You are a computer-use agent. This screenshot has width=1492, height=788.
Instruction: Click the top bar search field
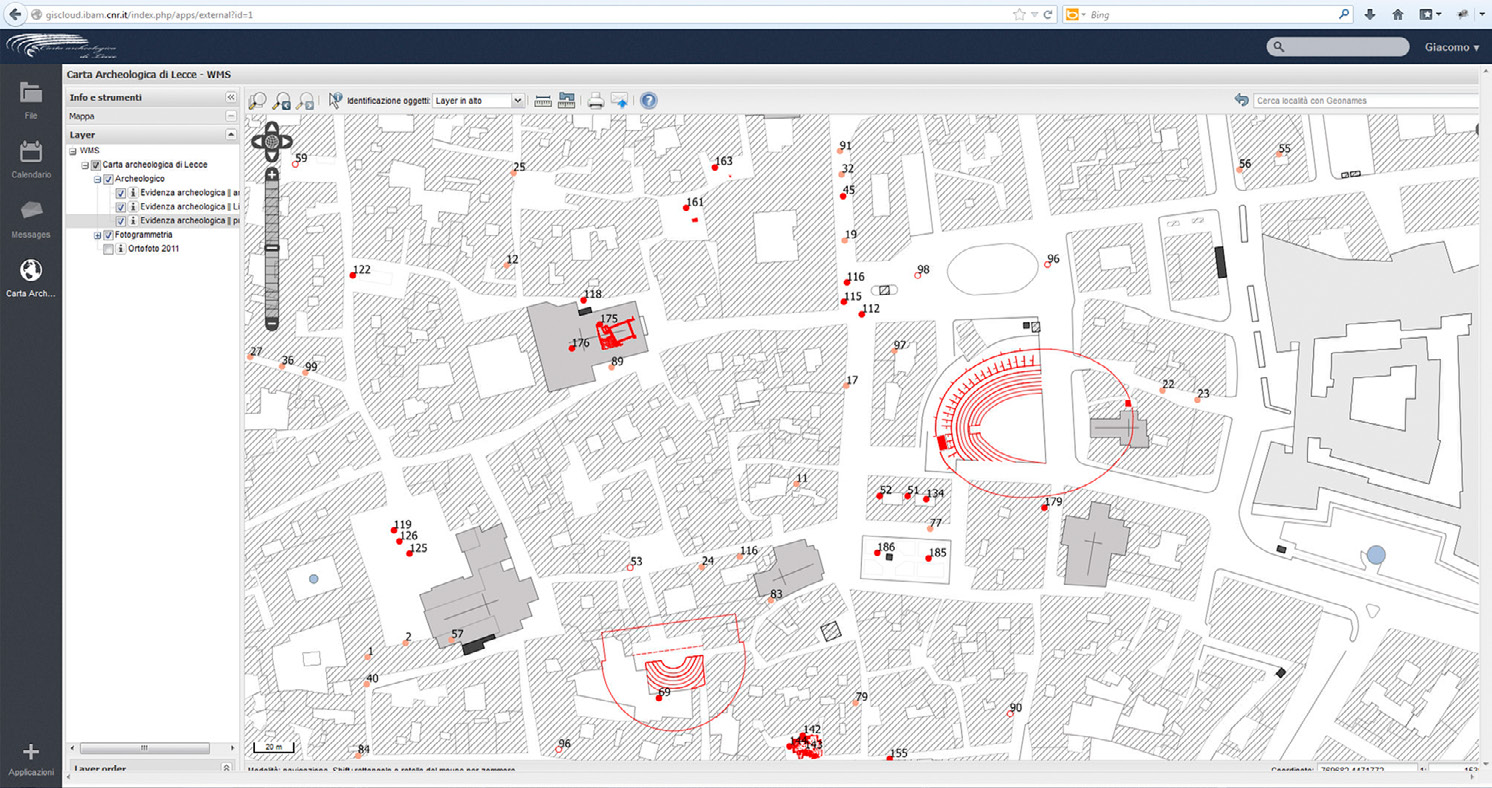(x=1338, y=47)
